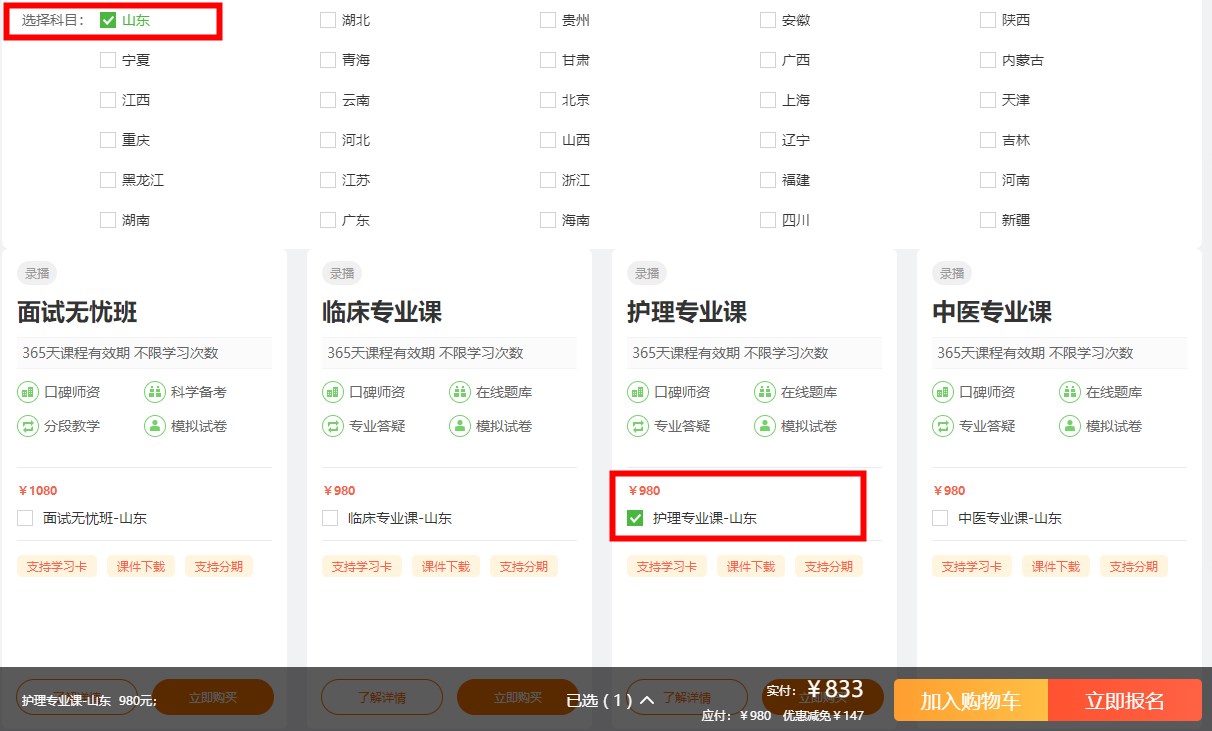Click 在线题库 icon in 中医专业课 card
This screenshot has width=1212, height=731.
point(1069,392)
